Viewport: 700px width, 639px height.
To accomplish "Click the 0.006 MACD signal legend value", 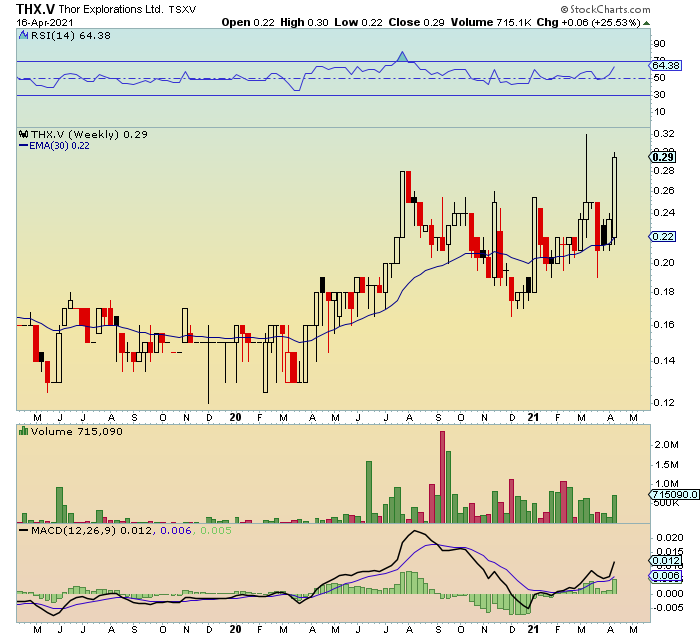I will [x=175, y=530].
